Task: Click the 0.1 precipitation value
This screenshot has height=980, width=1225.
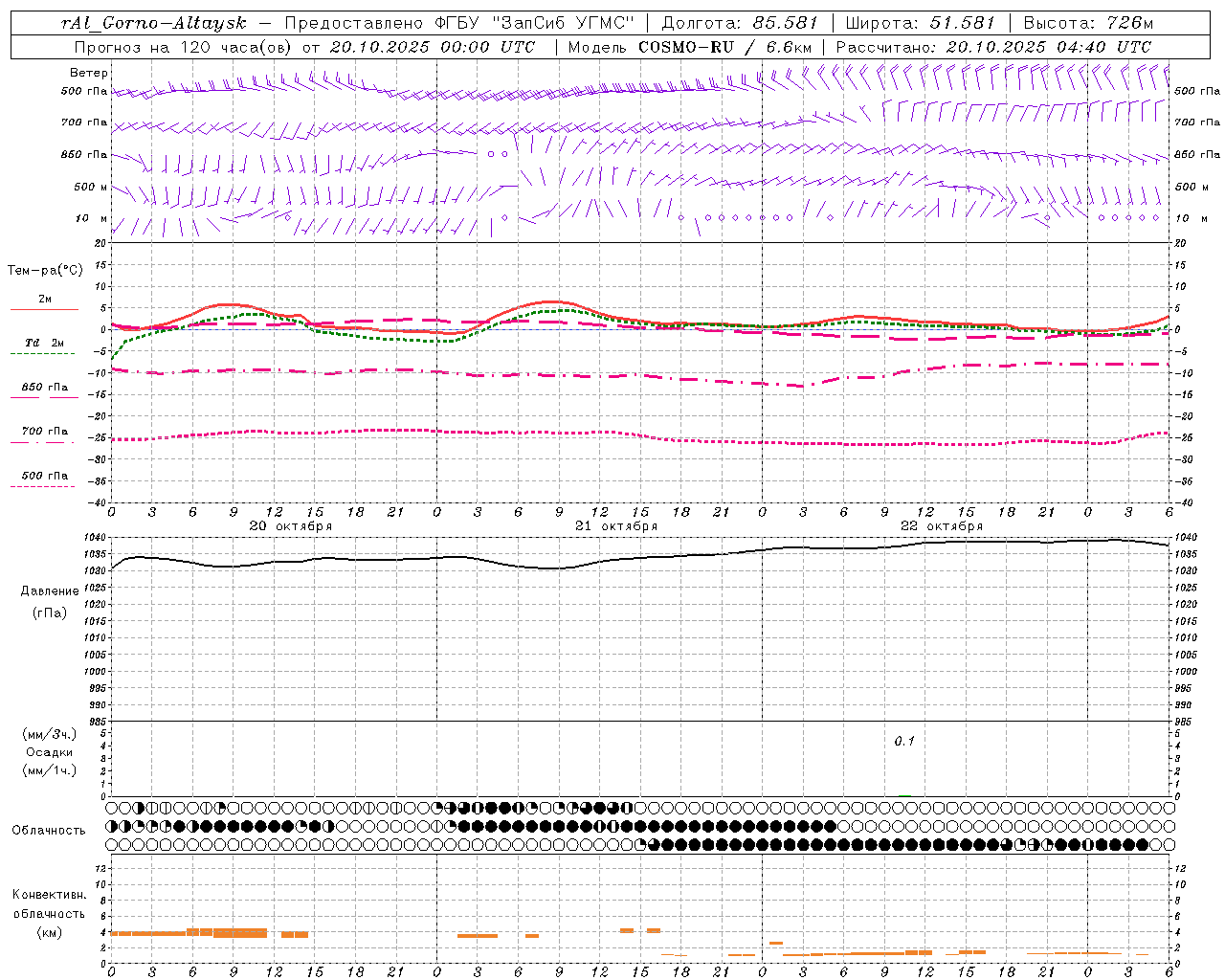Action: pyautogui.click(x=904, y=741)
